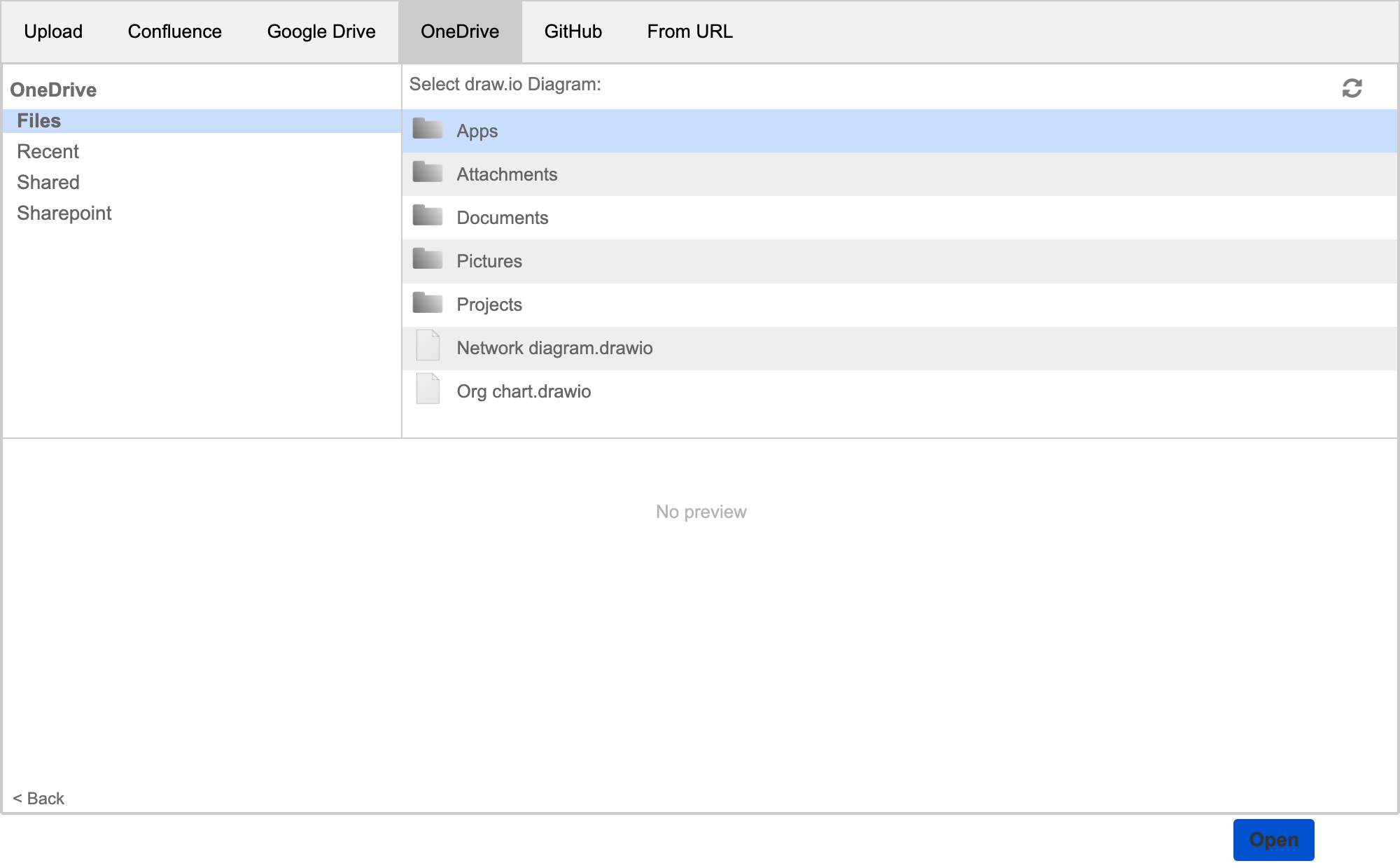Select the Pictures folder name
The height and width of the screenshot is (868, 1400).
coord(489,261)
